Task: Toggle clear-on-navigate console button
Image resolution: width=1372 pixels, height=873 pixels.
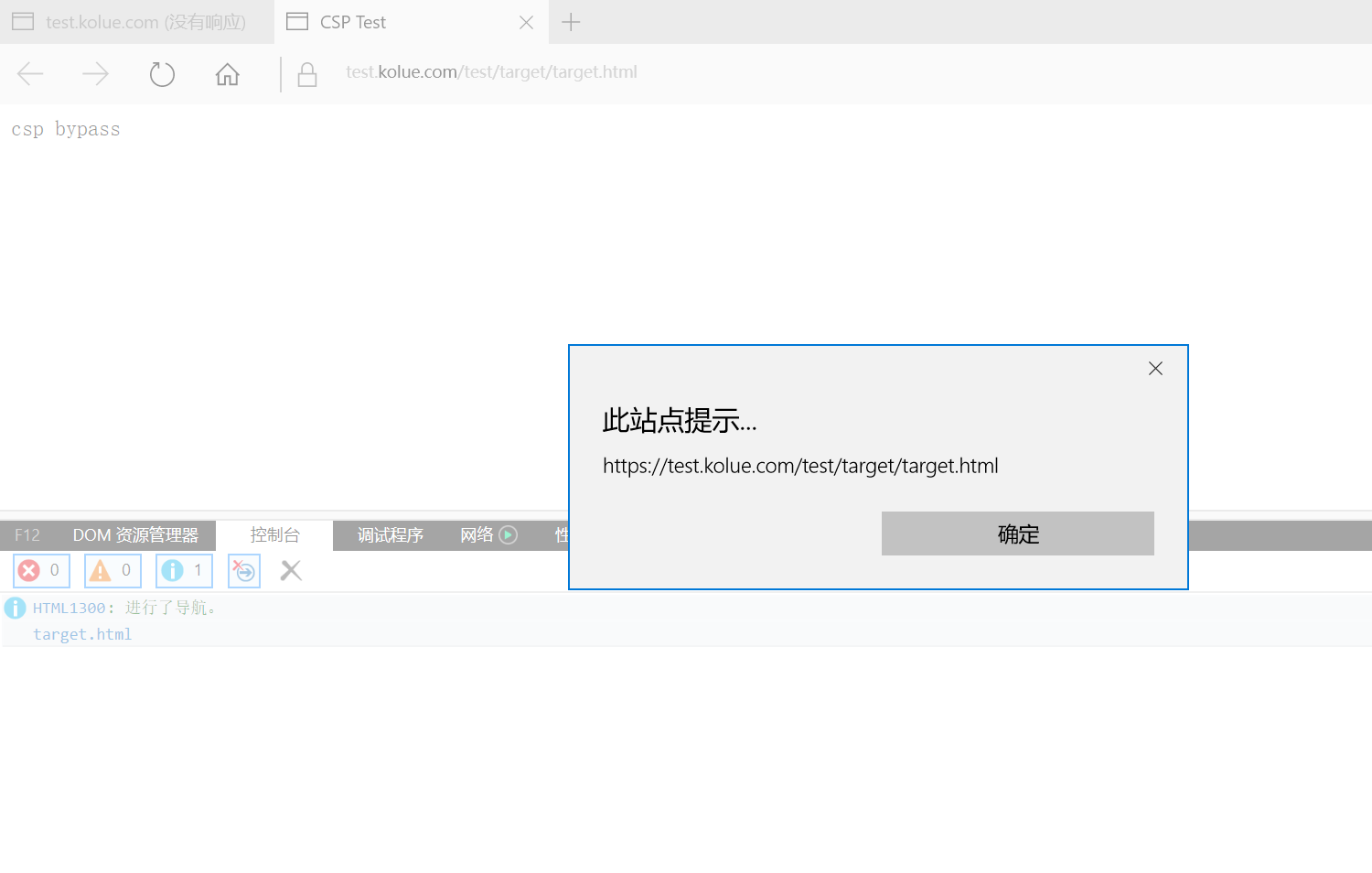Action: coord(244,570)
